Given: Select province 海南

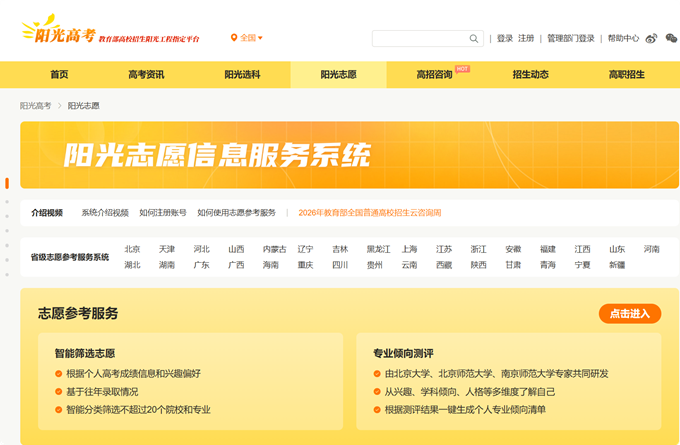Looking at the screenshot, I should click(x=271, y=265).
